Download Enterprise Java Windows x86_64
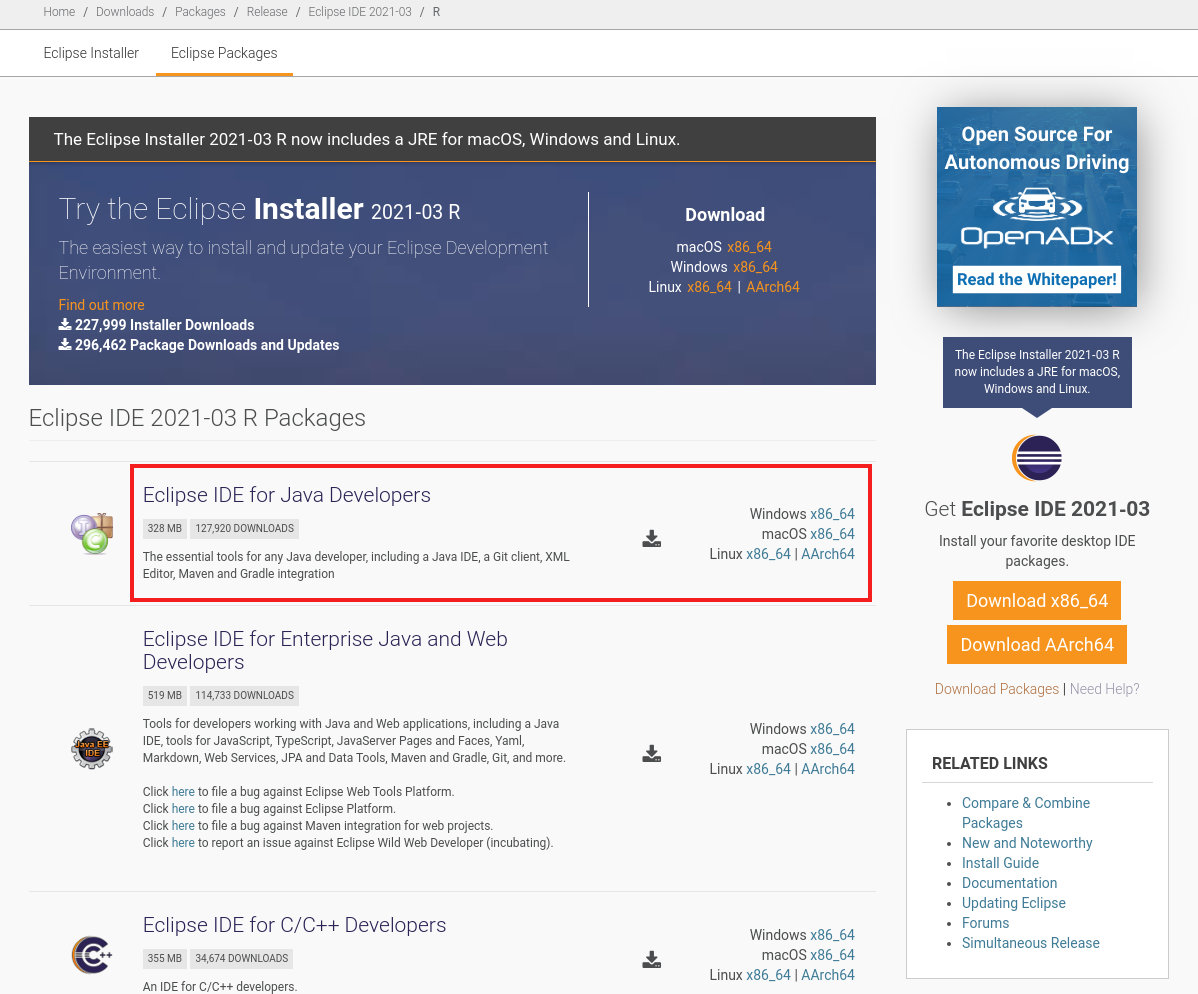The image size is (1198, 994). point(832,728)
